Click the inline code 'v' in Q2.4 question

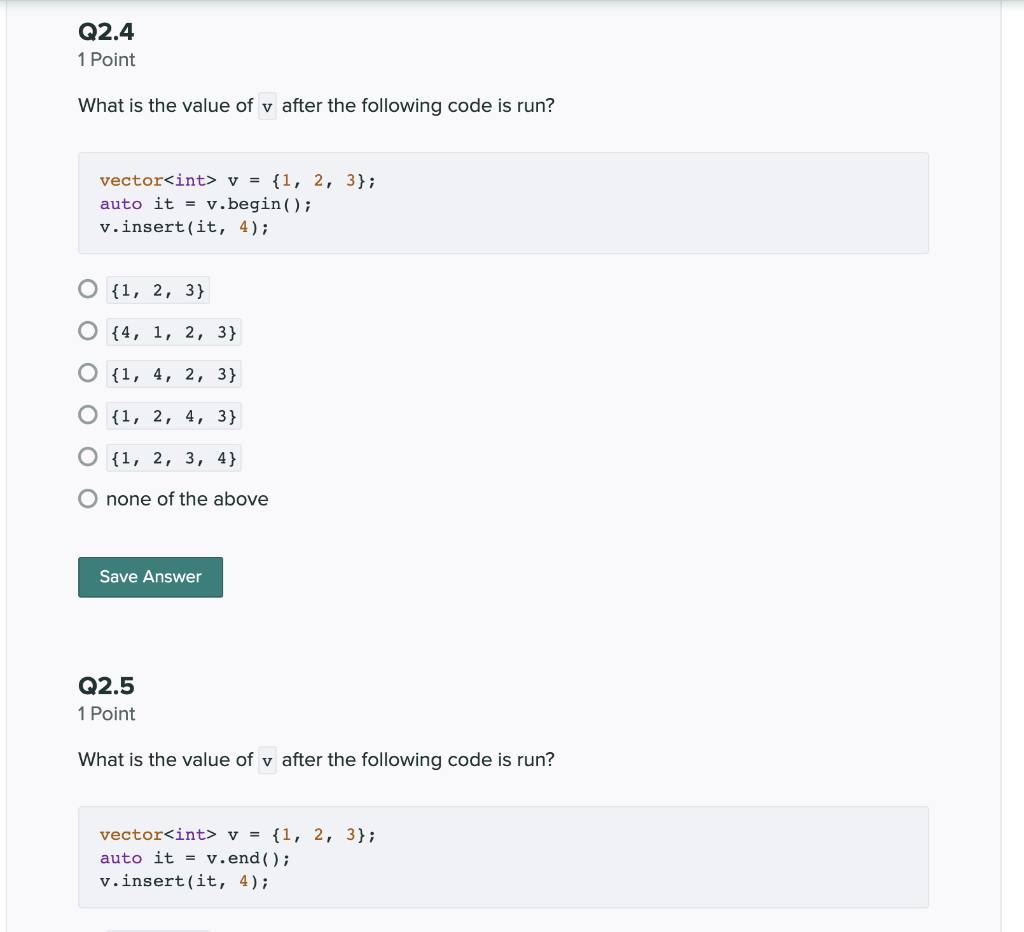pyautogui.click(x=266, y=106)
